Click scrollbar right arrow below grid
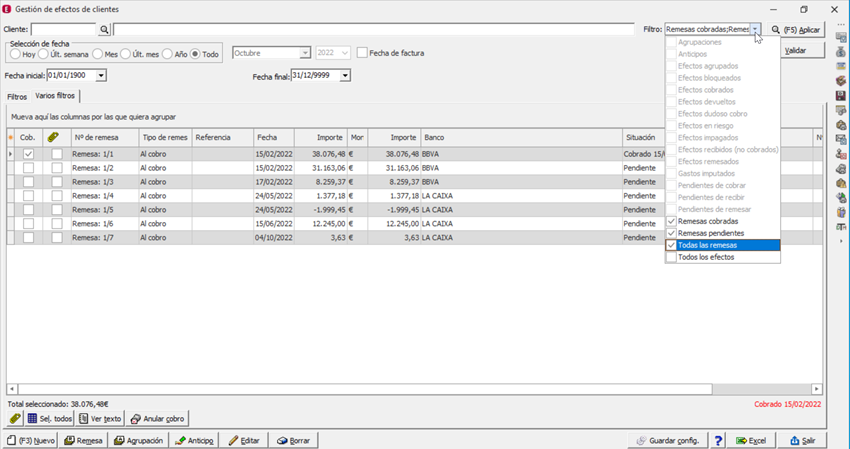The width and height of the screenshot is (850, 449). point(816,389)
